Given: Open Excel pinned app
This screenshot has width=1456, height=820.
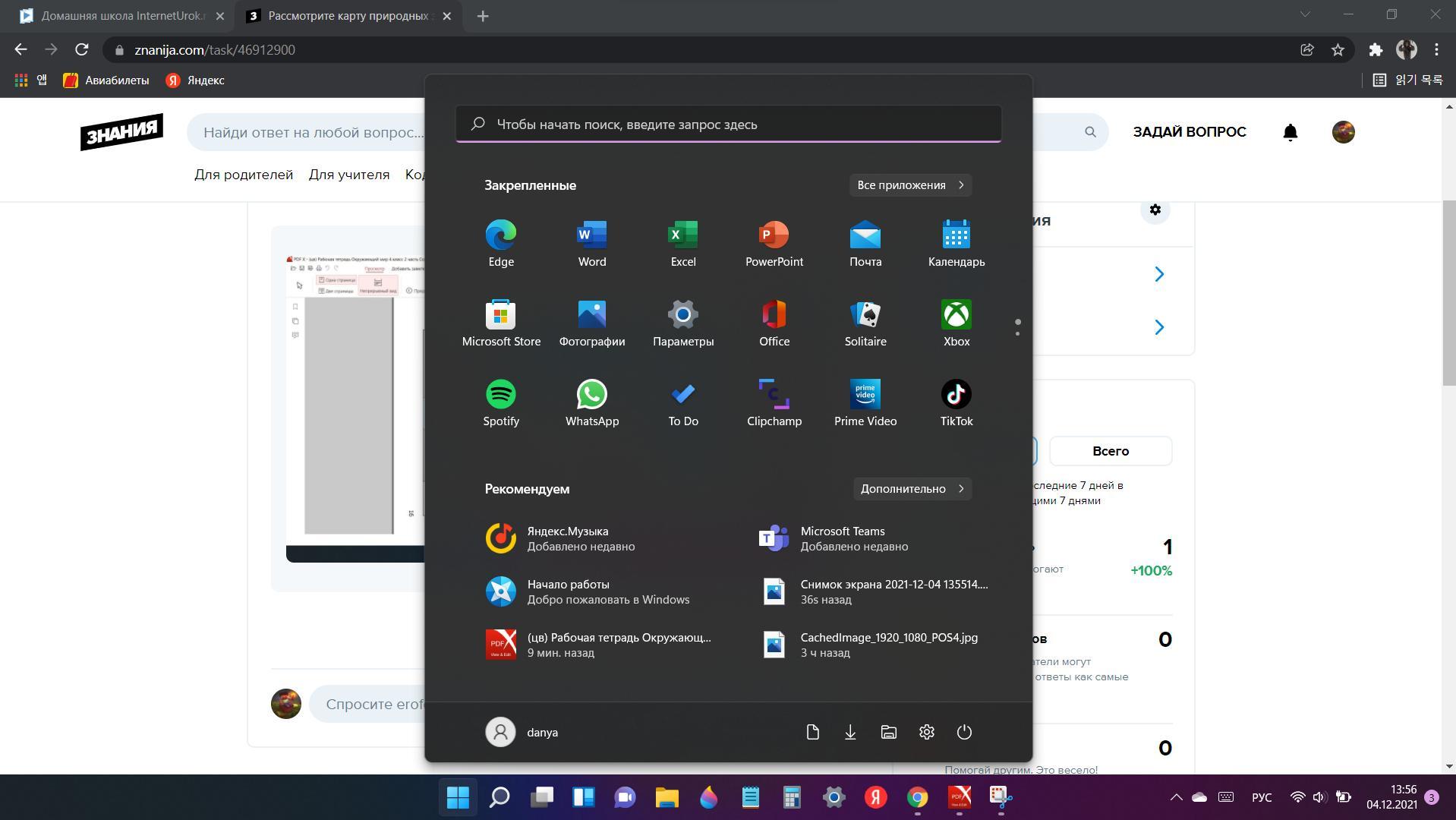Looking at the screenshot, I should (x=683, y=244).
